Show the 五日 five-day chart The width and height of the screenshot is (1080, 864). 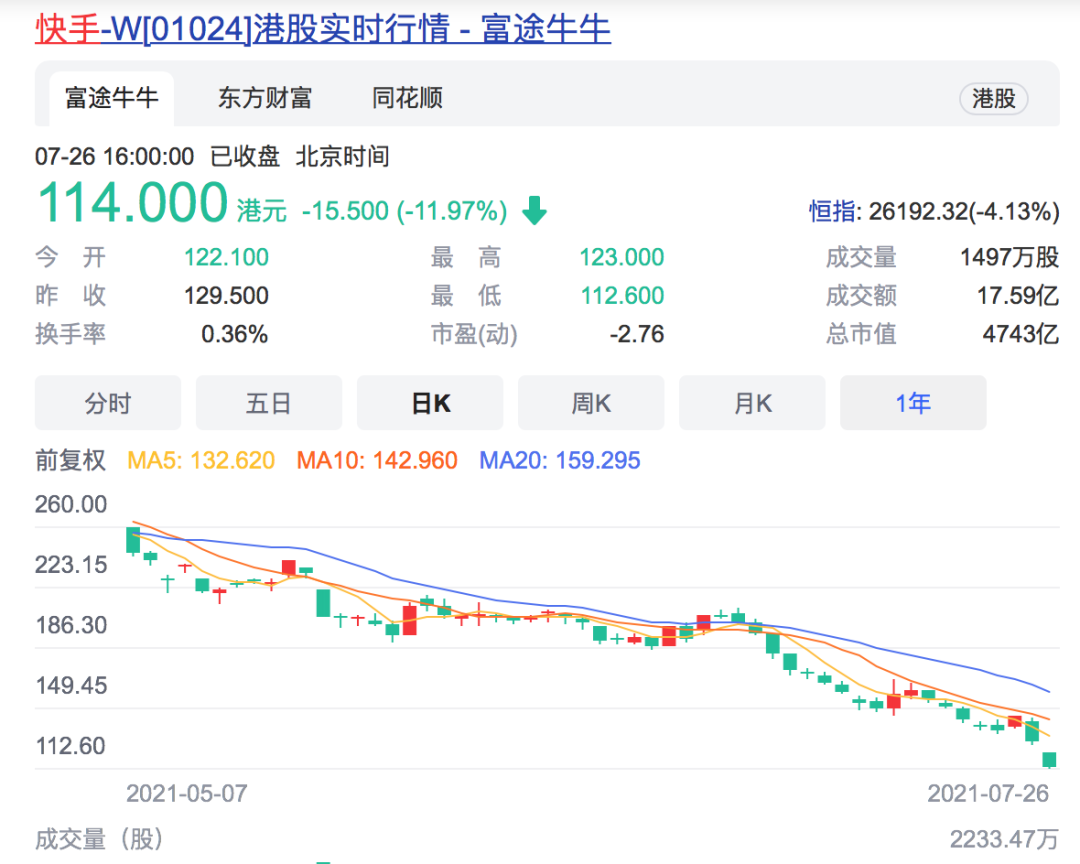tap(269, 403)
